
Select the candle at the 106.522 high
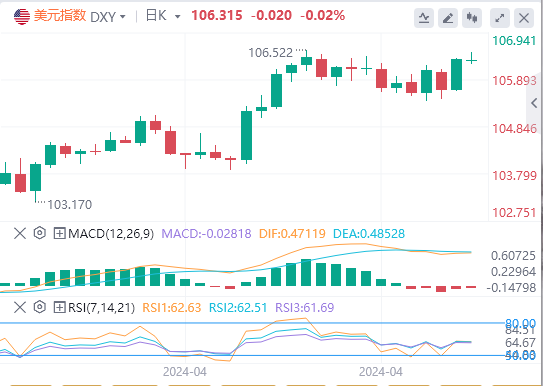(306, 61)
